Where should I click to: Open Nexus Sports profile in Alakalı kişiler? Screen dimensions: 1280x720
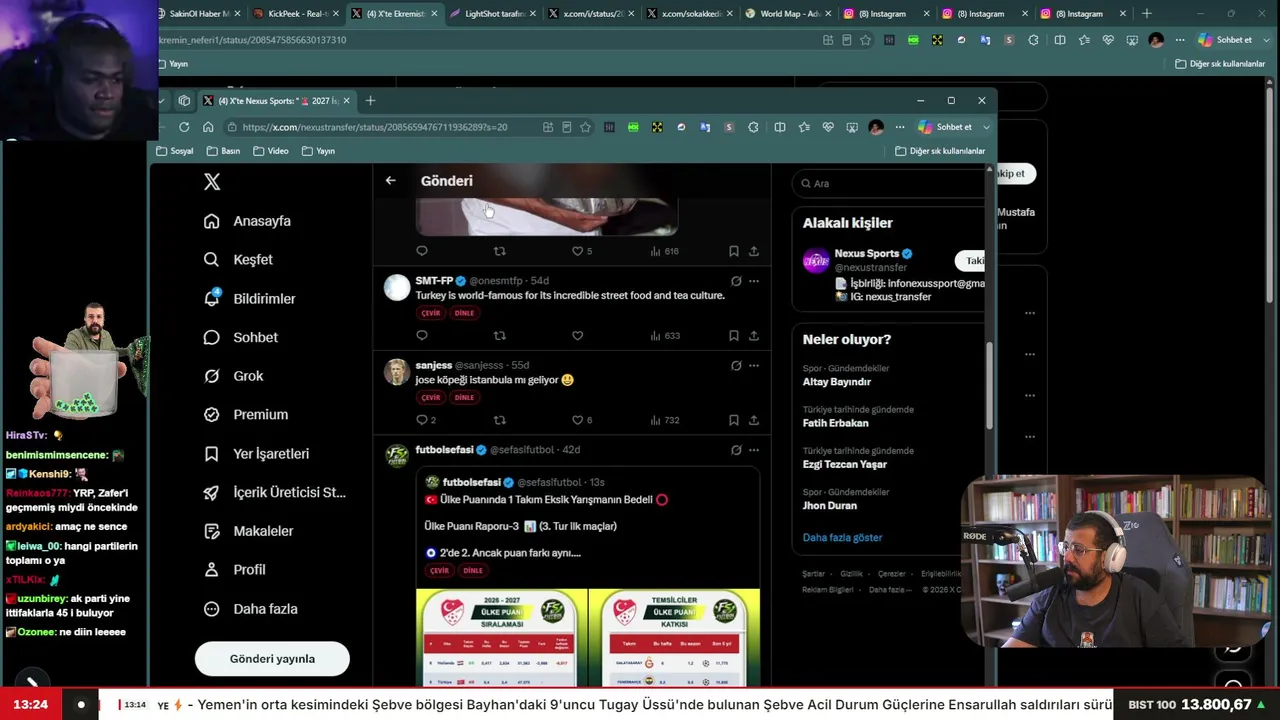tap(866, 254)
